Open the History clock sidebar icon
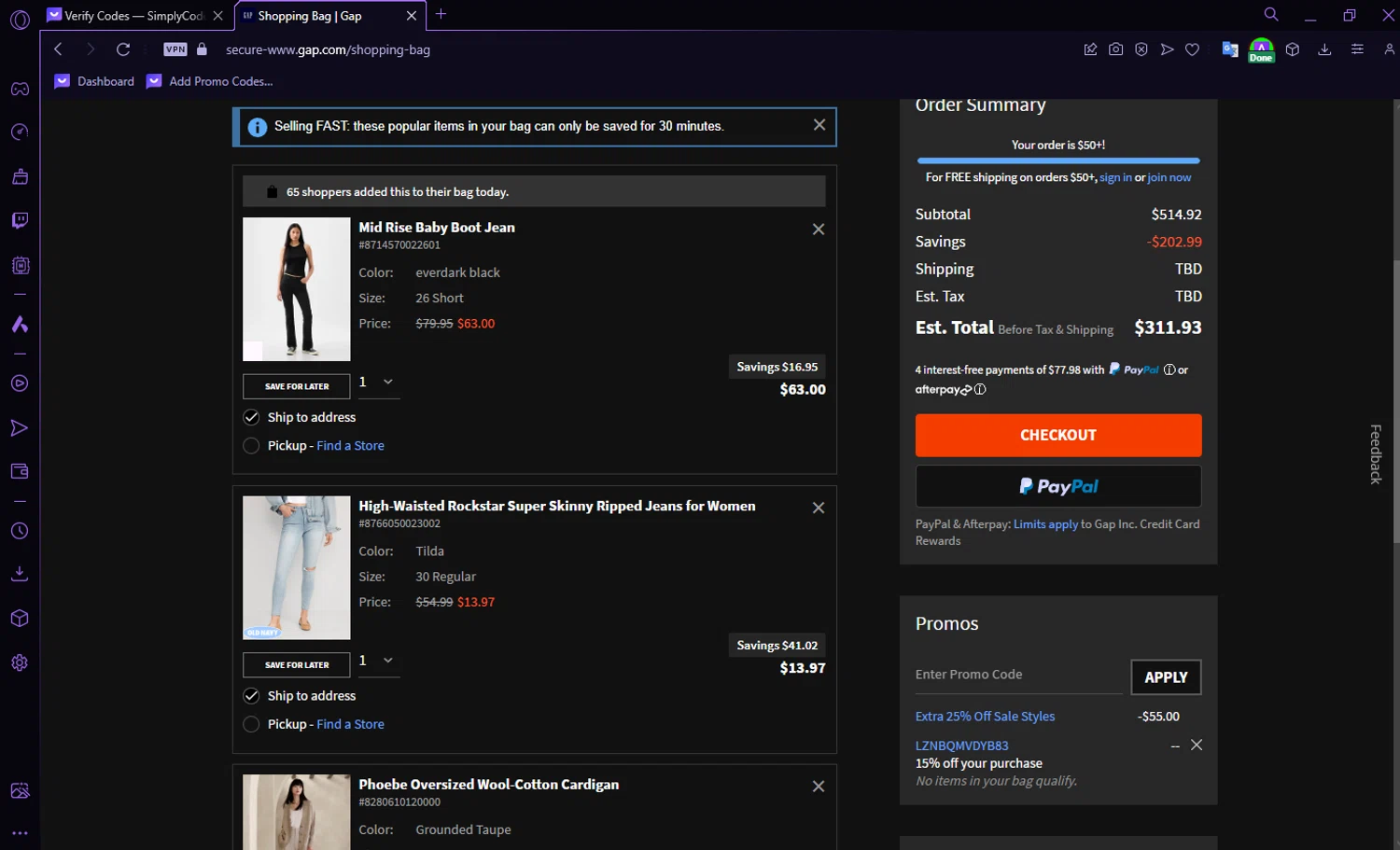1400x850 pixels. tap(20, 531)
